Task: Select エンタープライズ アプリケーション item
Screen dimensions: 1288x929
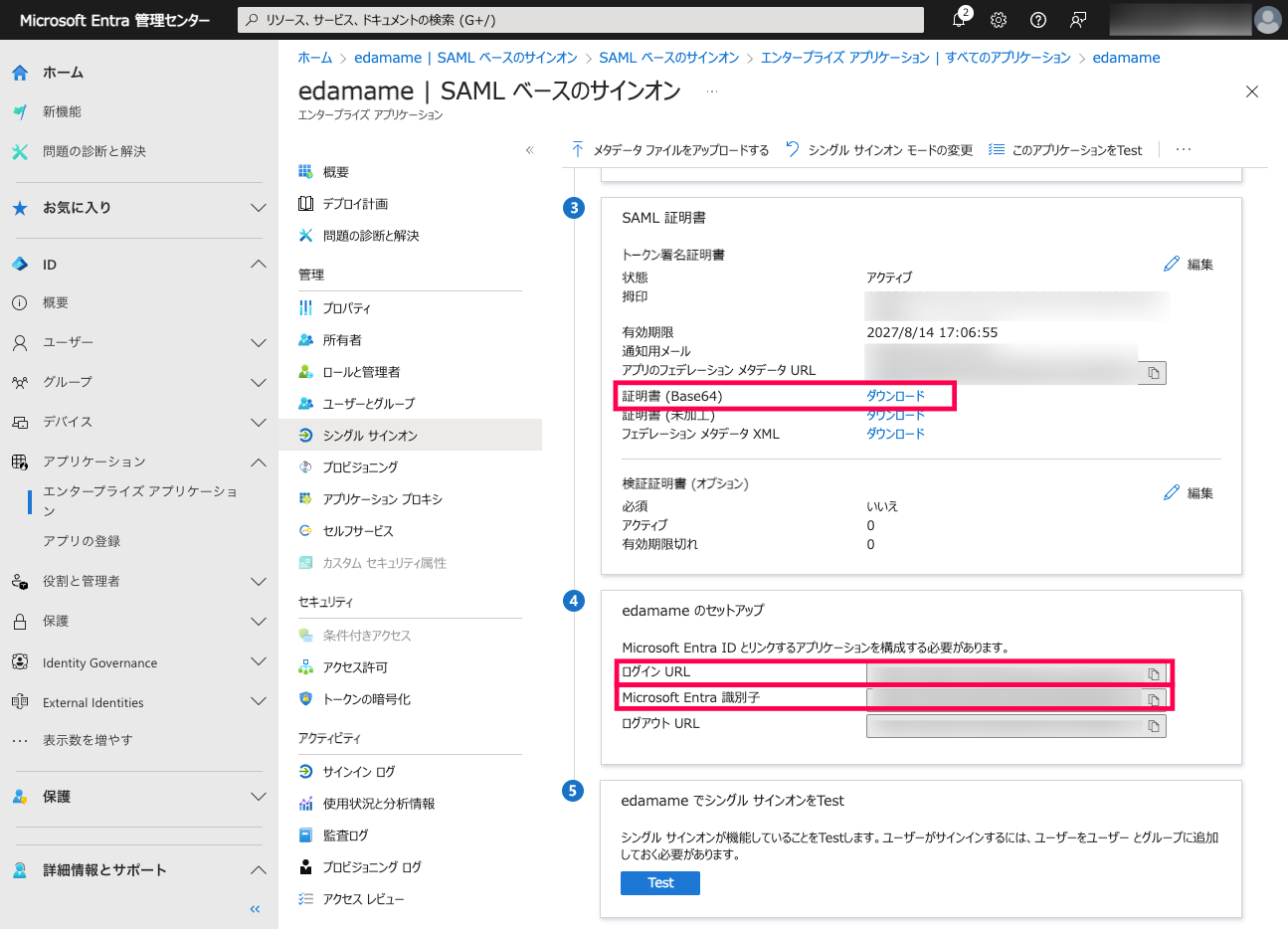Action: [x=139, y=501]
